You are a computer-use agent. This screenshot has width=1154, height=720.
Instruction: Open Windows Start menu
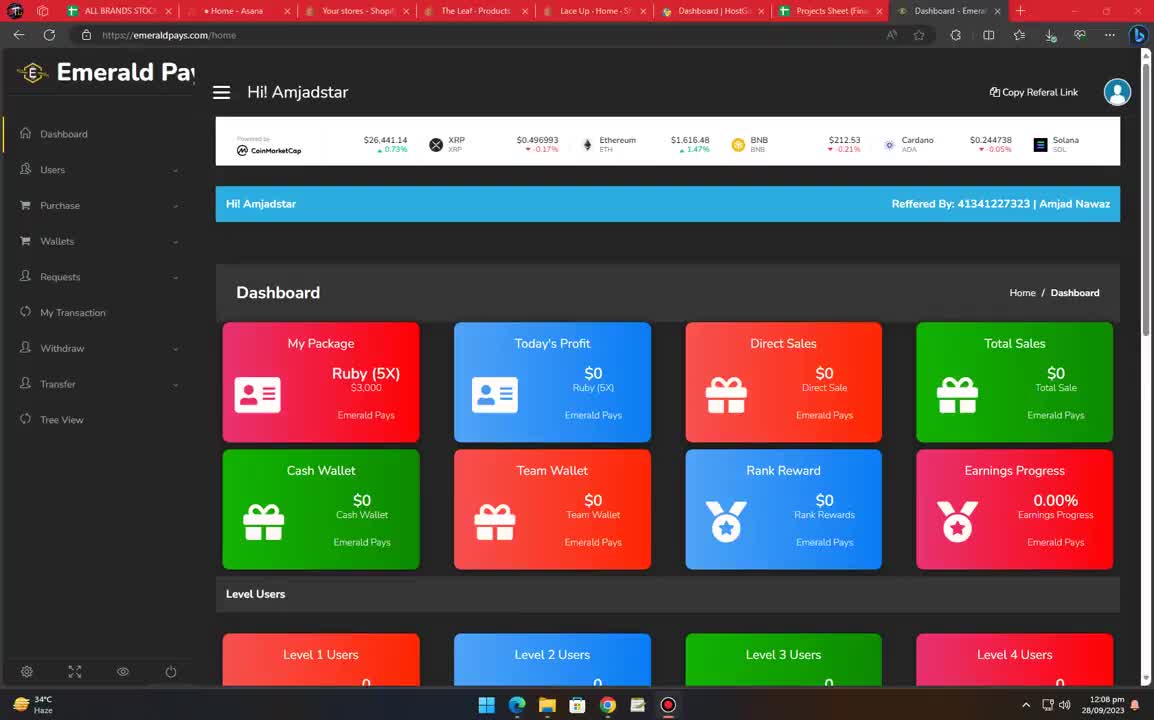pos(486,705)
